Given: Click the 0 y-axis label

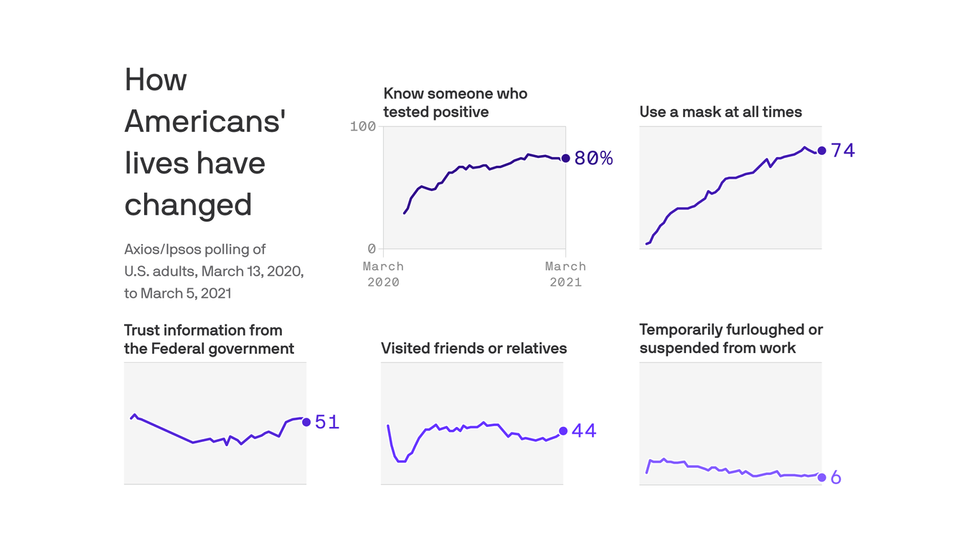Looking at the screenshot, I should pos(371,249).
